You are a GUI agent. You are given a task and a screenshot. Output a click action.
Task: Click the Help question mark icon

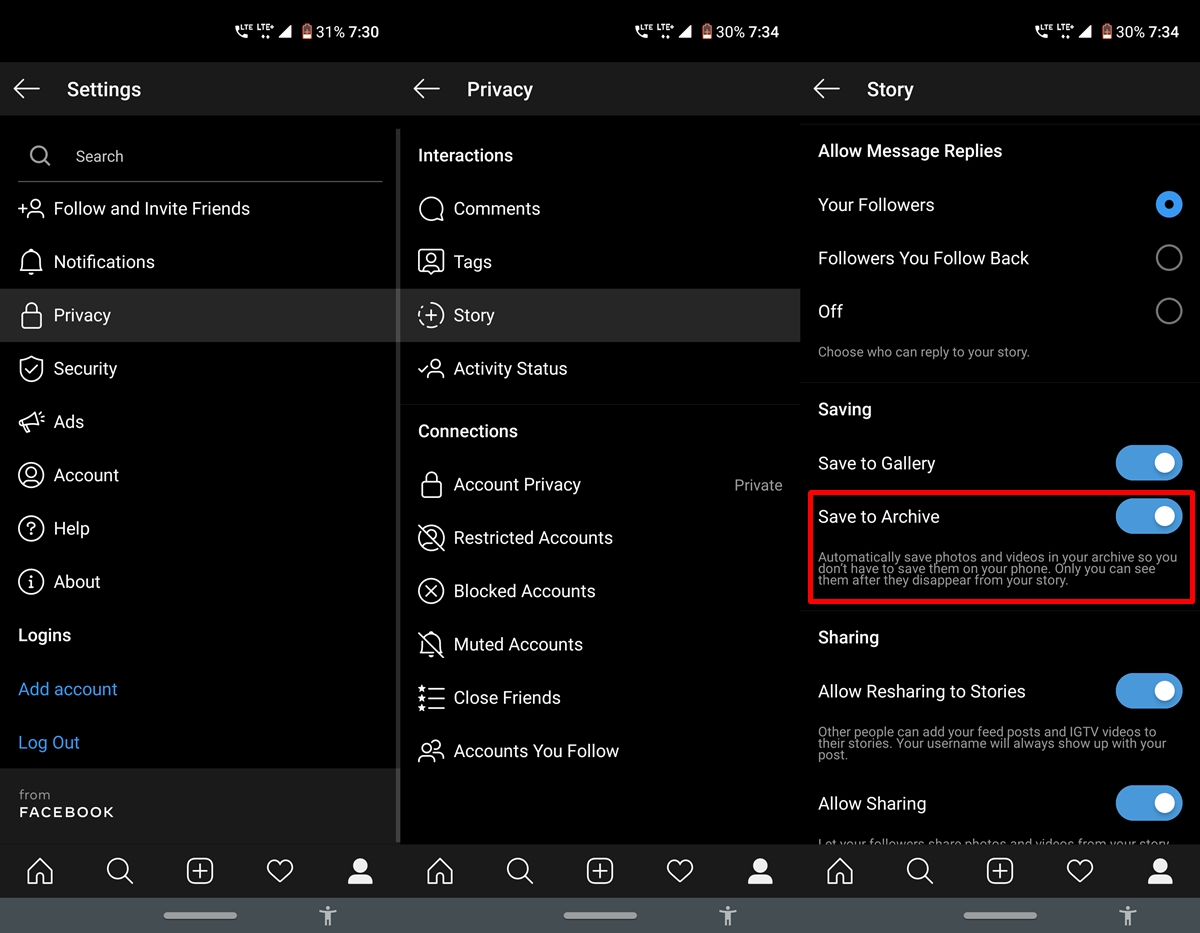(x=31, y=529)
